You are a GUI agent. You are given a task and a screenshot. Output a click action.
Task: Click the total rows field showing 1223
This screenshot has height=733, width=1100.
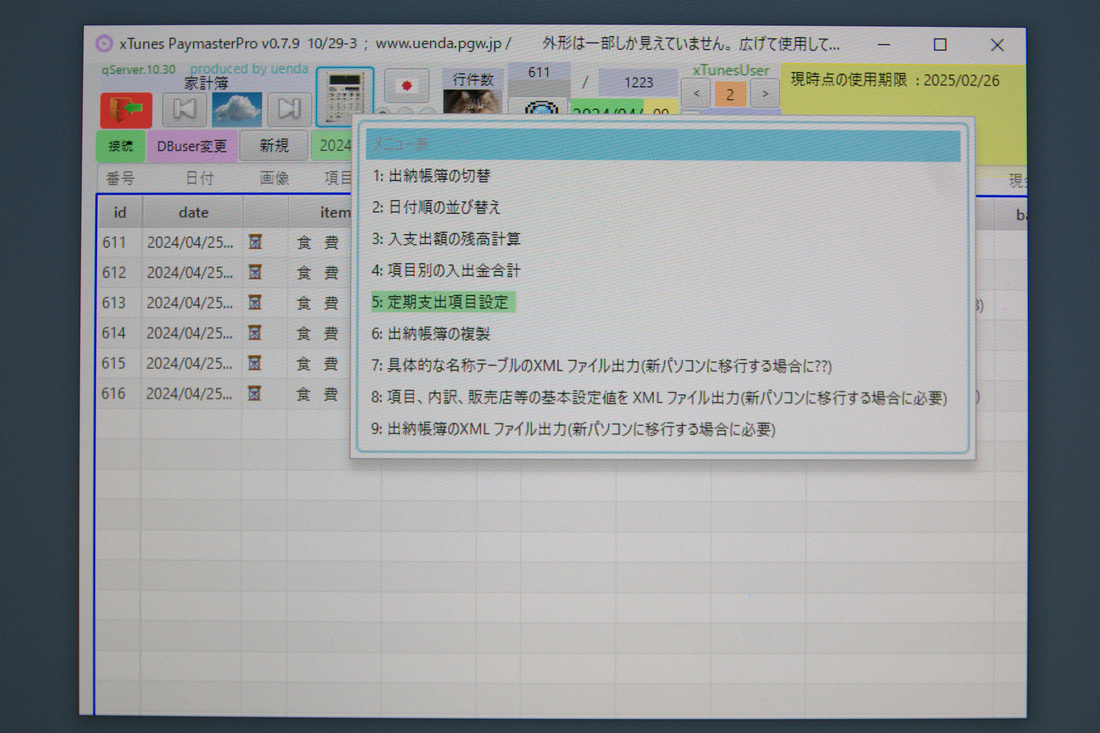click(638, 83)
